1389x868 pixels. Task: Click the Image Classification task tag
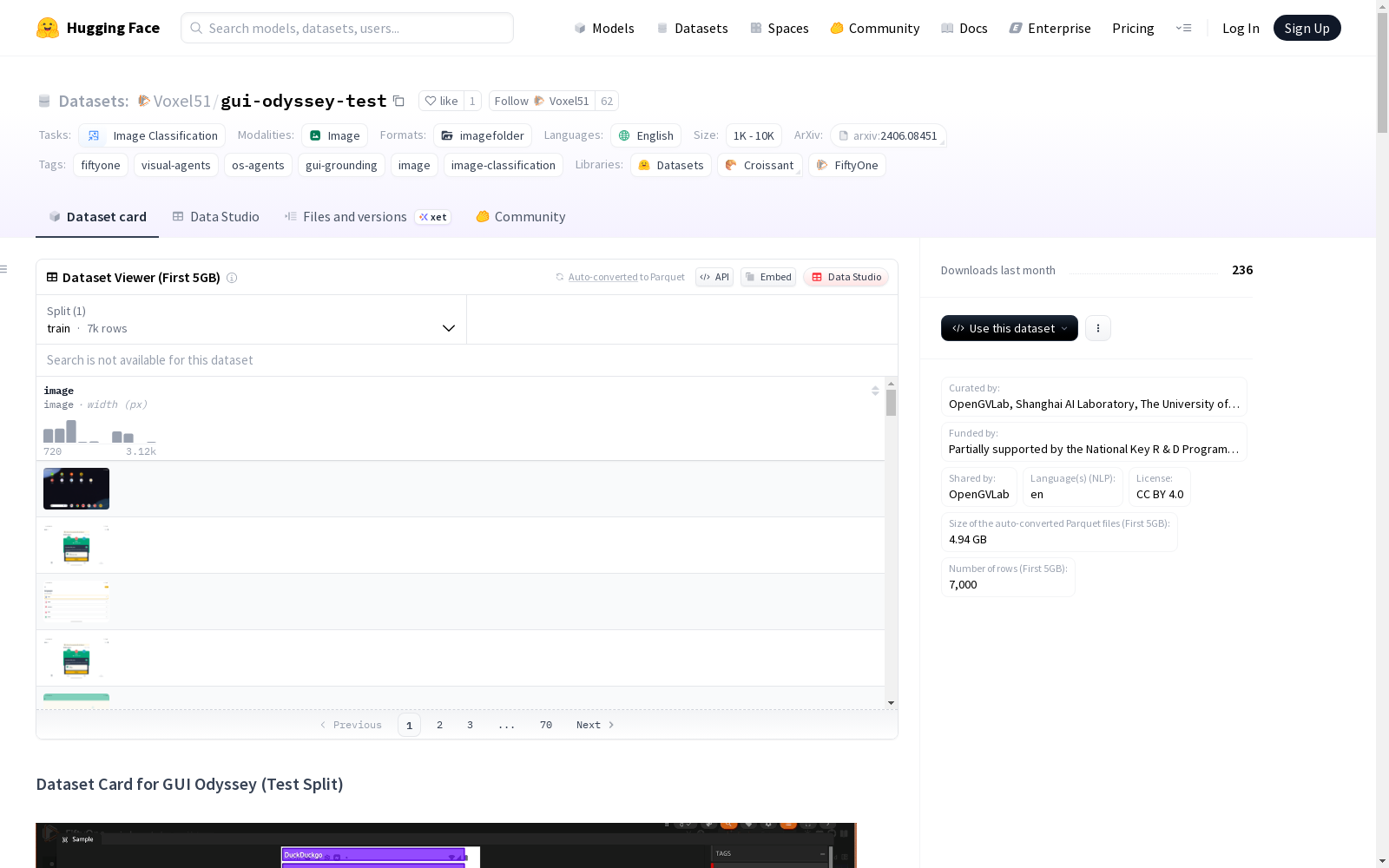click(152, 135)
